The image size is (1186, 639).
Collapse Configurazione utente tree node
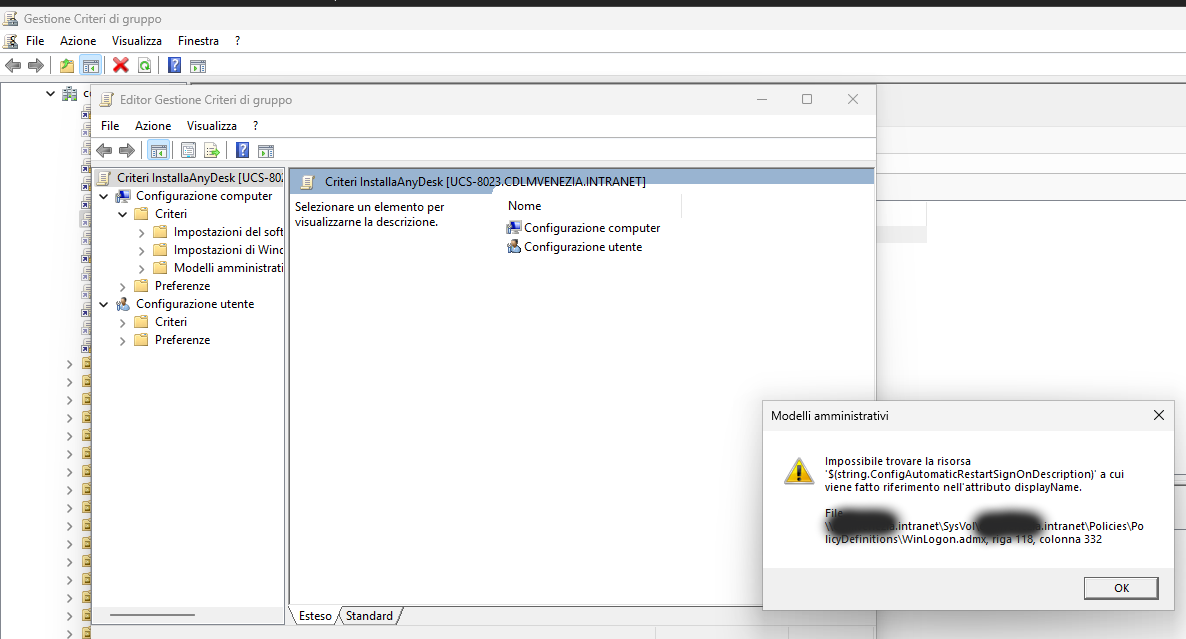tap(104, 305)
